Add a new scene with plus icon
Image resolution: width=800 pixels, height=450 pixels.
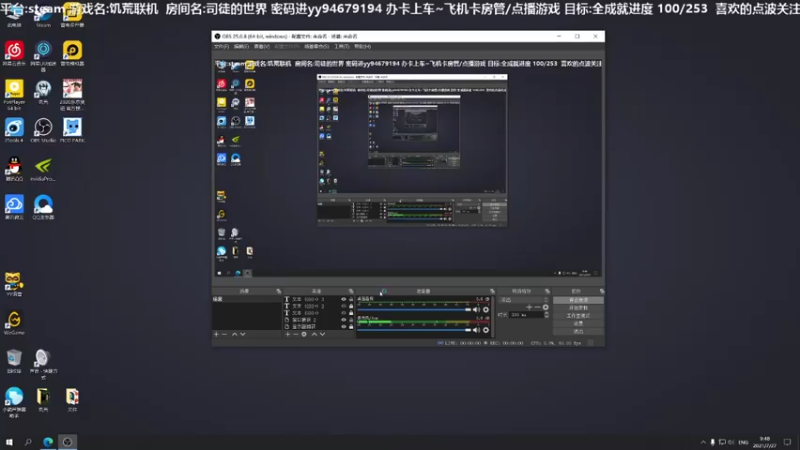click(x=216, y=334)
